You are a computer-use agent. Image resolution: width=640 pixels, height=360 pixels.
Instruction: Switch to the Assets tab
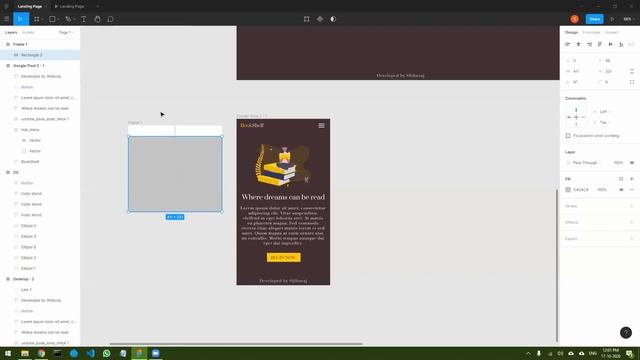28,32
